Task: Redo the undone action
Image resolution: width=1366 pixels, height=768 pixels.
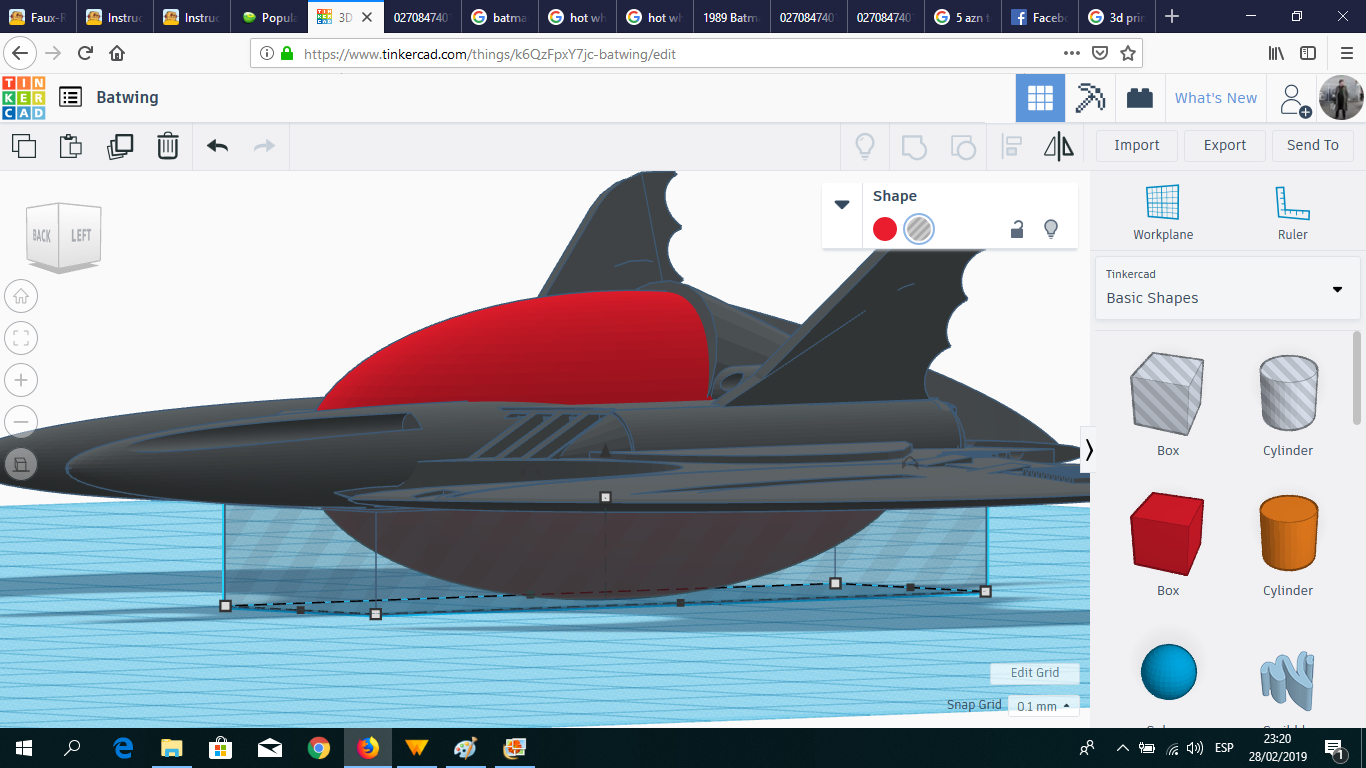Action: [264, 146]
